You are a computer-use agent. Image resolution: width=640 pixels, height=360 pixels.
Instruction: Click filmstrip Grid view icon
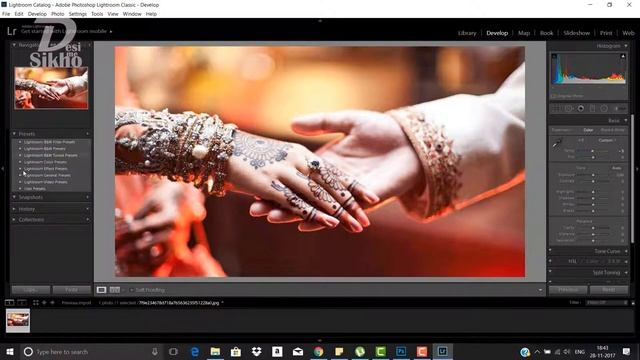click(36, 303)
